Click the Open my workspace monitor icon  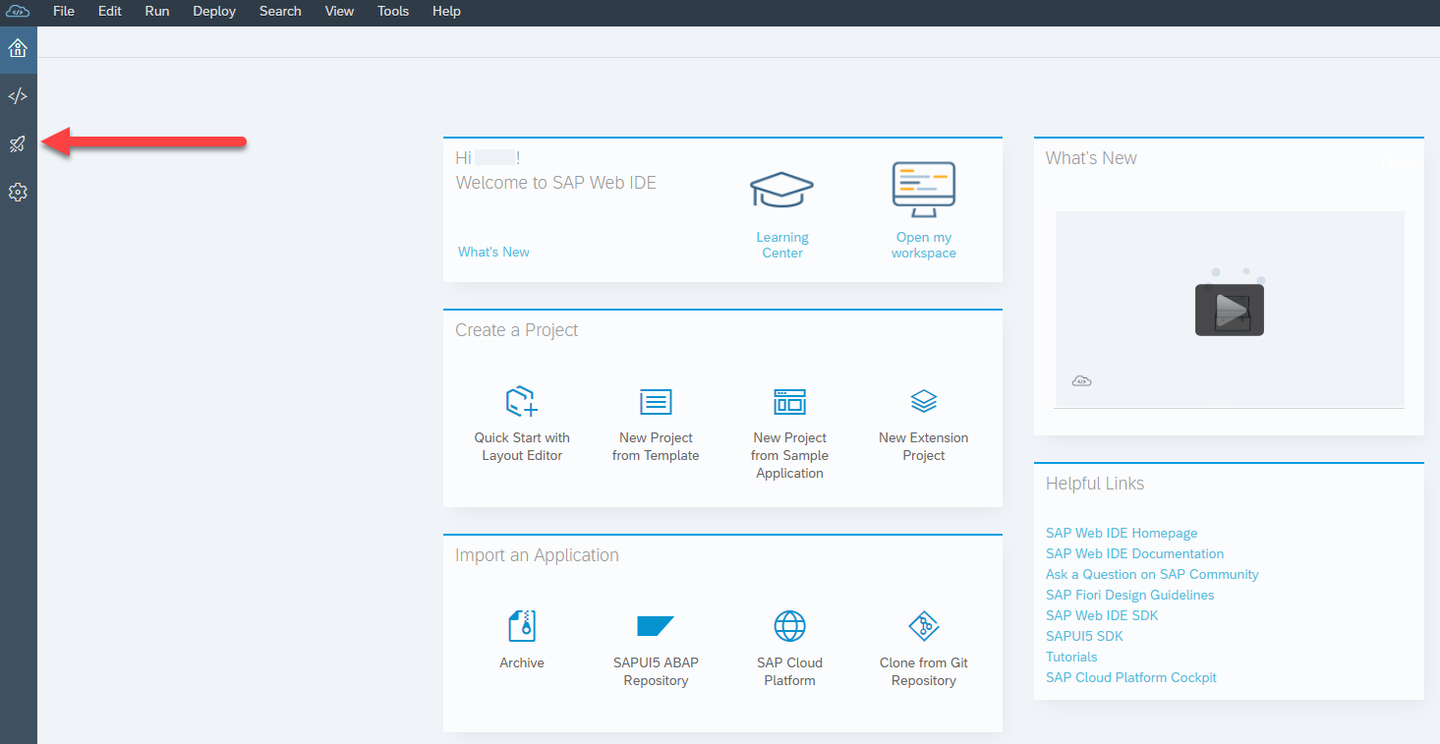pyautogui.click(x=923, y=190)
